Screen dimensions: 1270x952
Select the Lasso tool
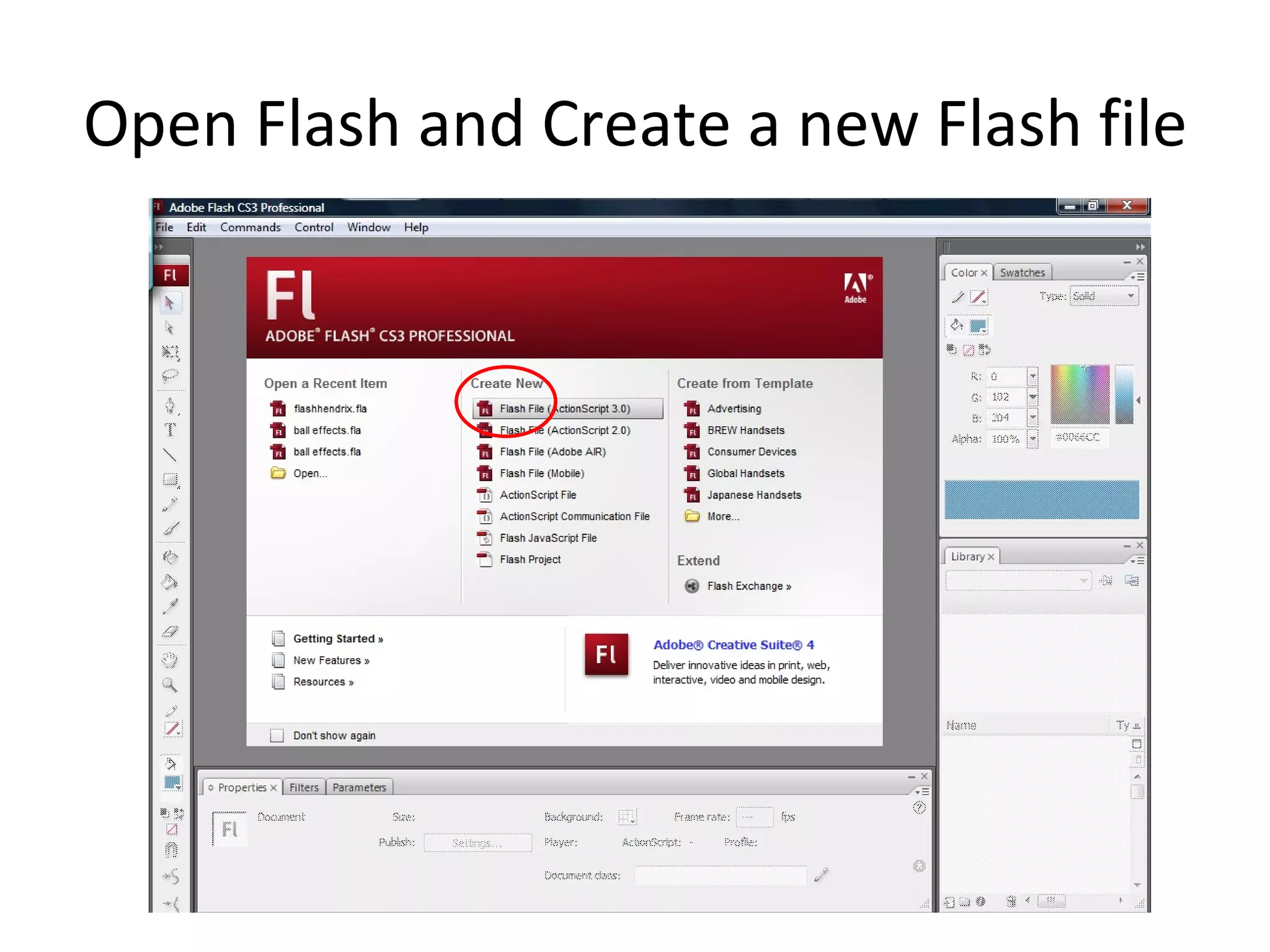[x=170, y=376]
